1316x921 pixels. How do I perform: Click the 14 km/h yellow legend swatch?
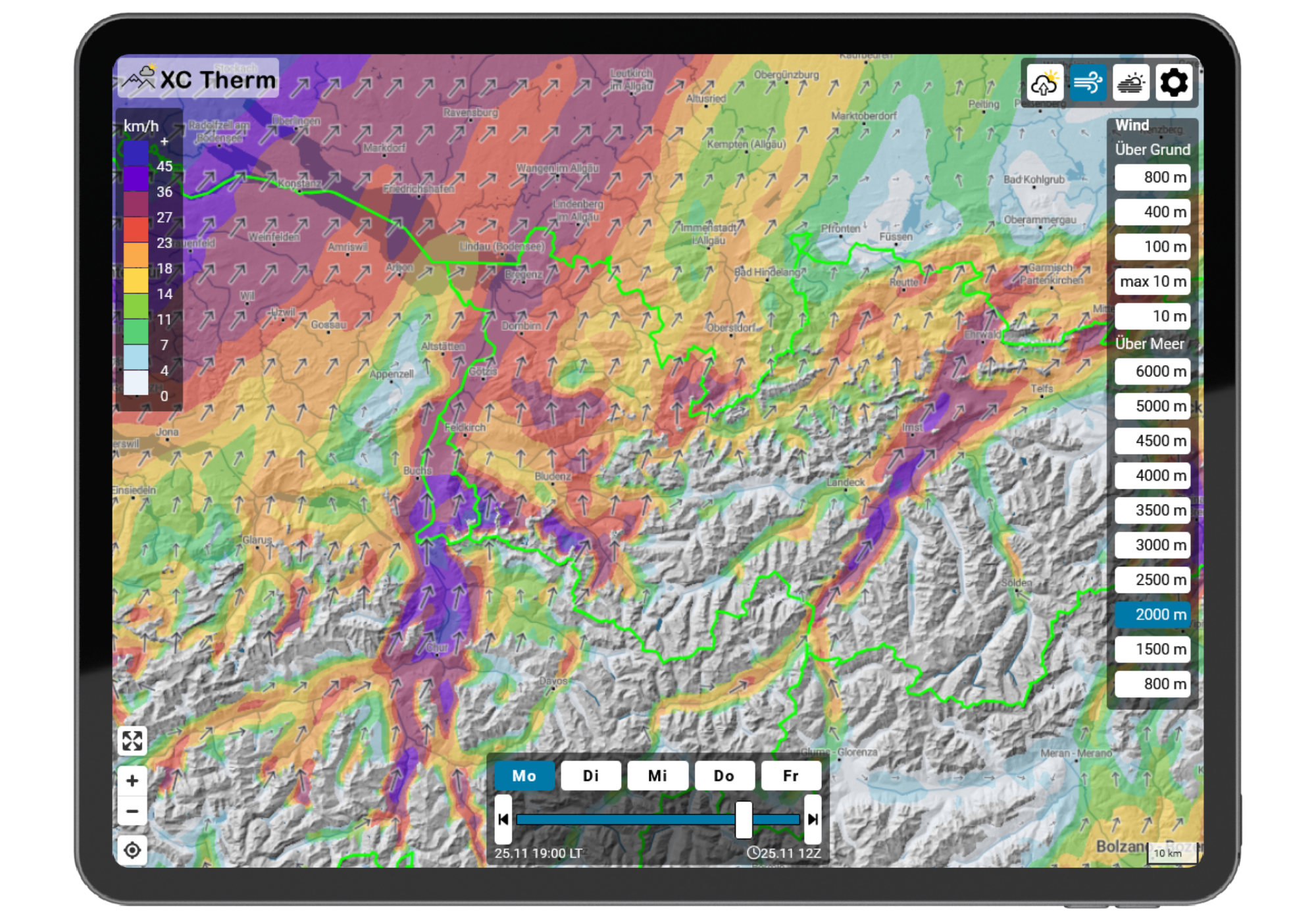point(136,281)
